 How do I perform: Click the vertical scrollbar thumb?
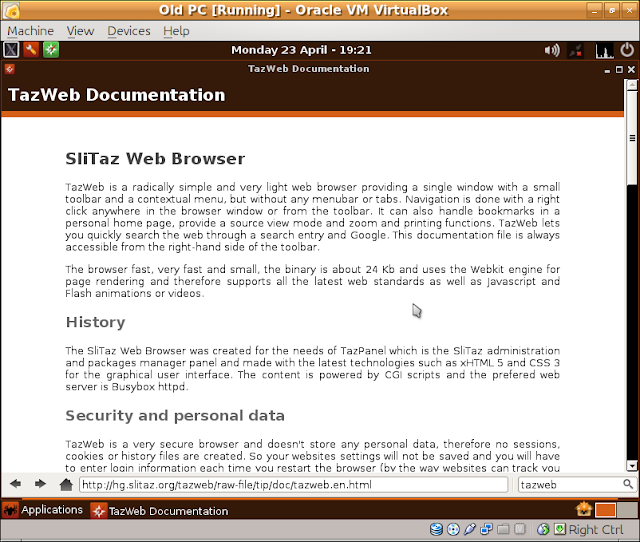click(x=632, y=138)
